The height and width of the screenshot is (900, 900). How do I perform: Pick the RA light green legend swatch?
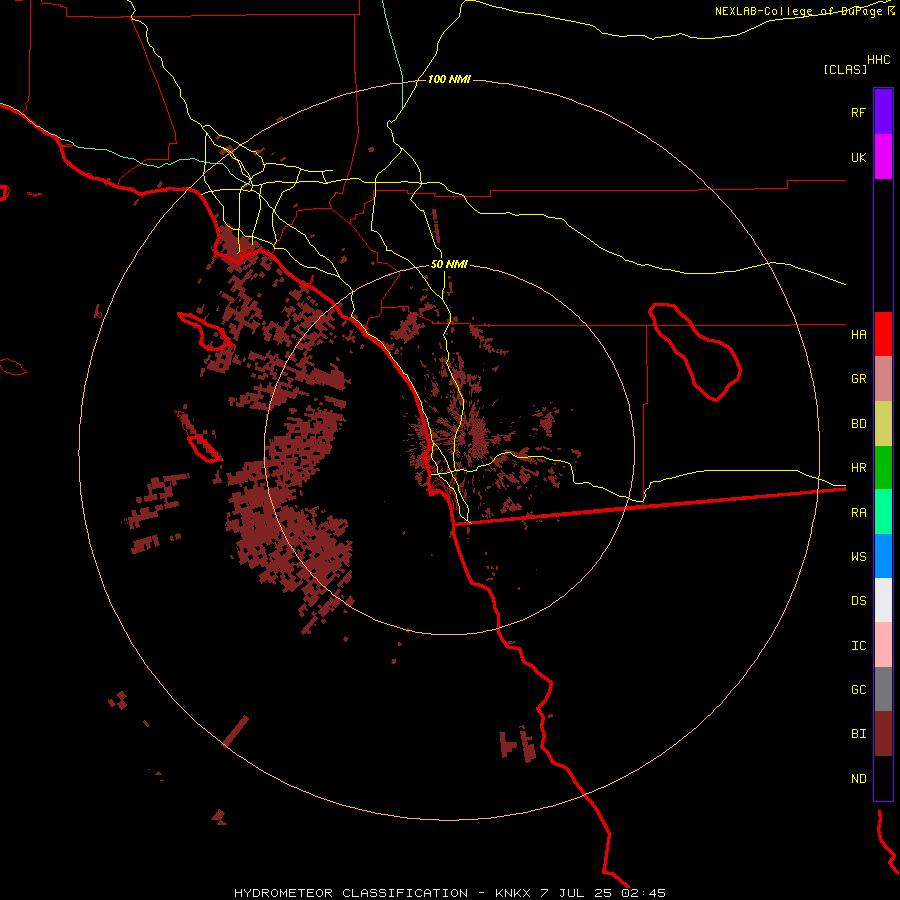(x=883, y=512)
